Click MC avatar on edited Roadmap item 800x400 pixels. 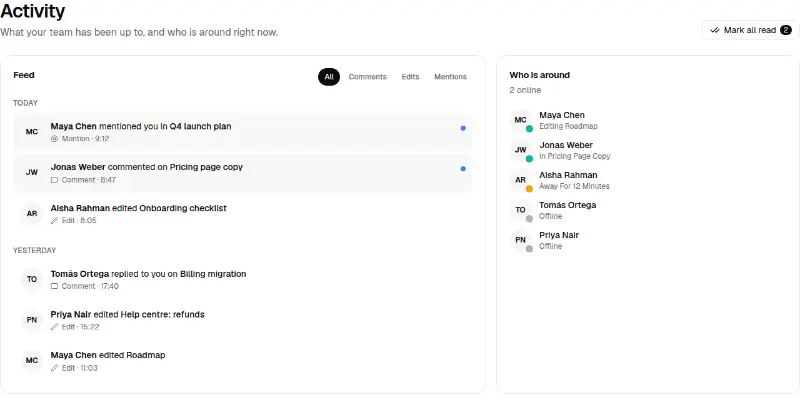pos(32,361)
